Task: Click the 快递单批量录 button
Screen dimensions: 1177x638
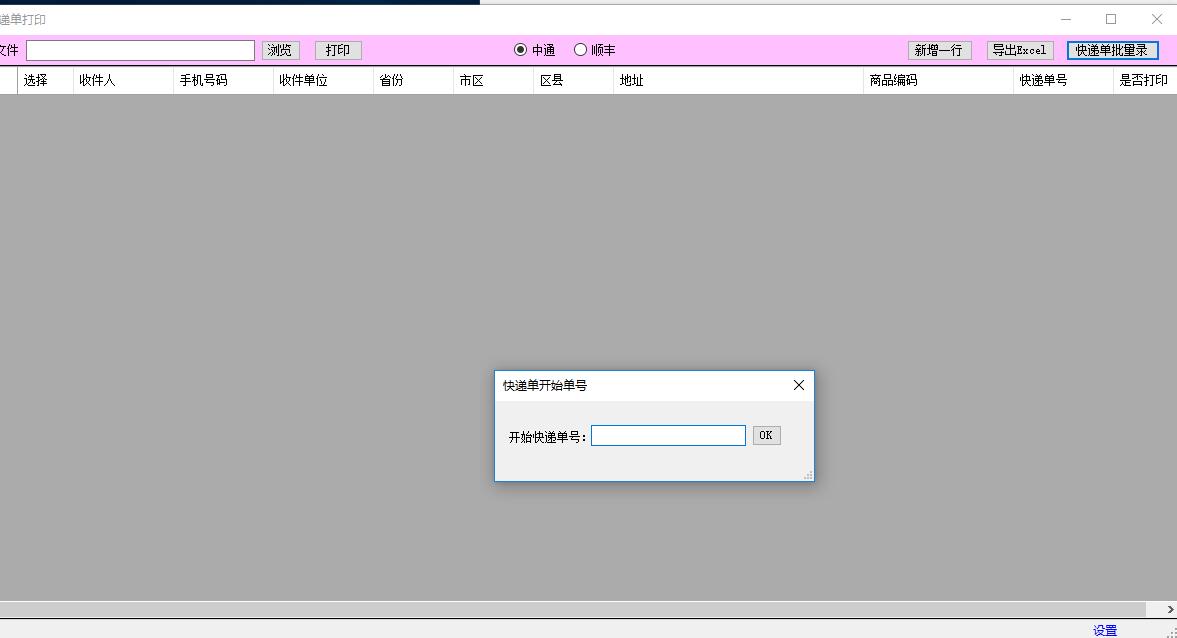Action: (x=1112, y=50)
